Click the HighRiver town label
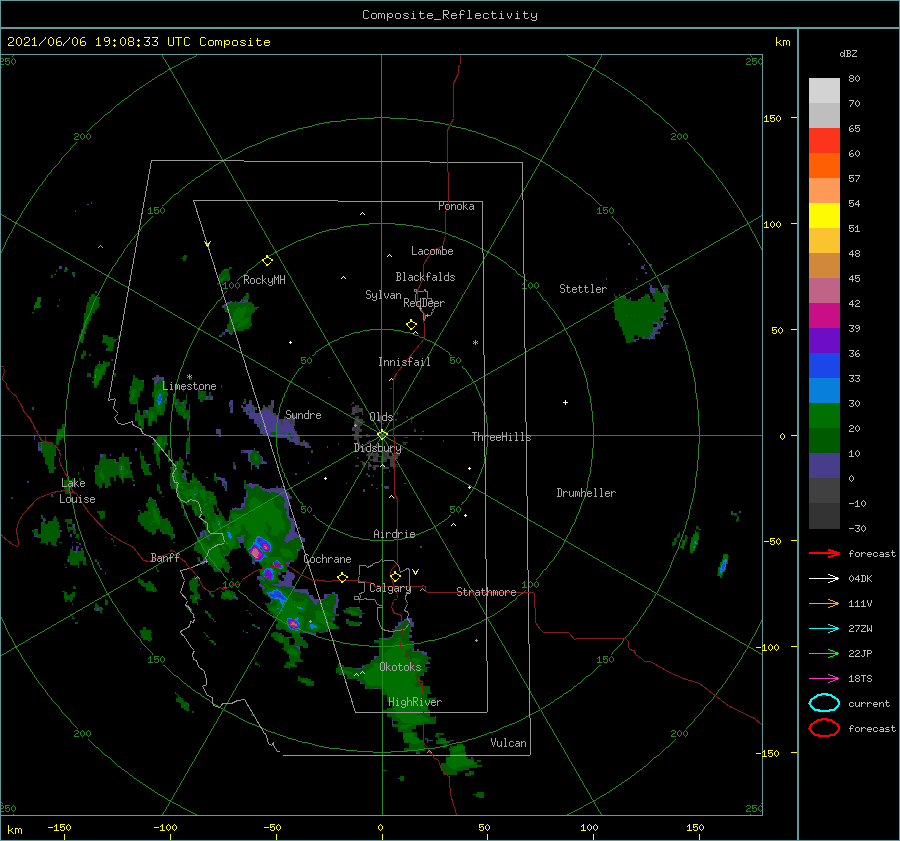Screen dimensions: 900x841 (415, 702)
